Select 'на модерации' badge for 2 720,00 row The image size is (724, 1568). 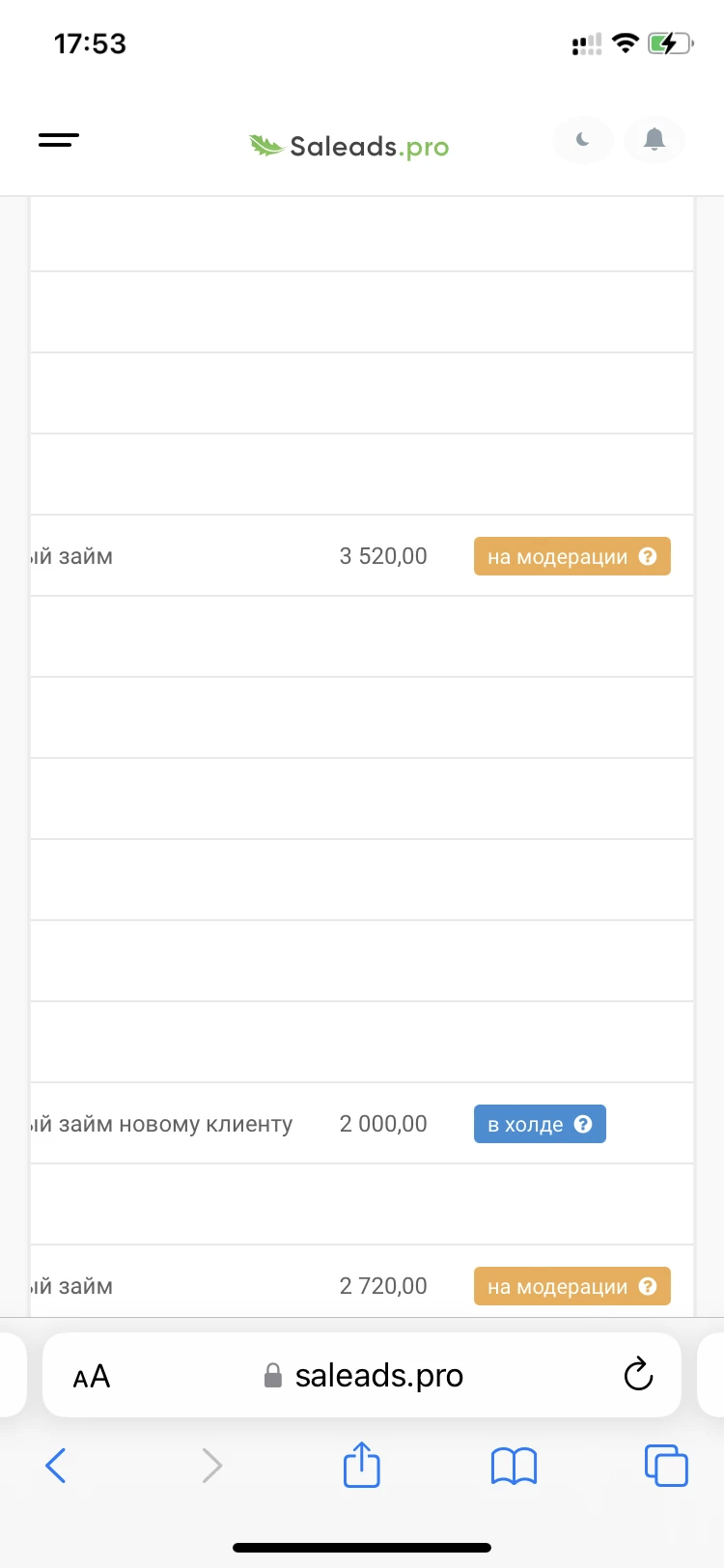point(571,1286)
